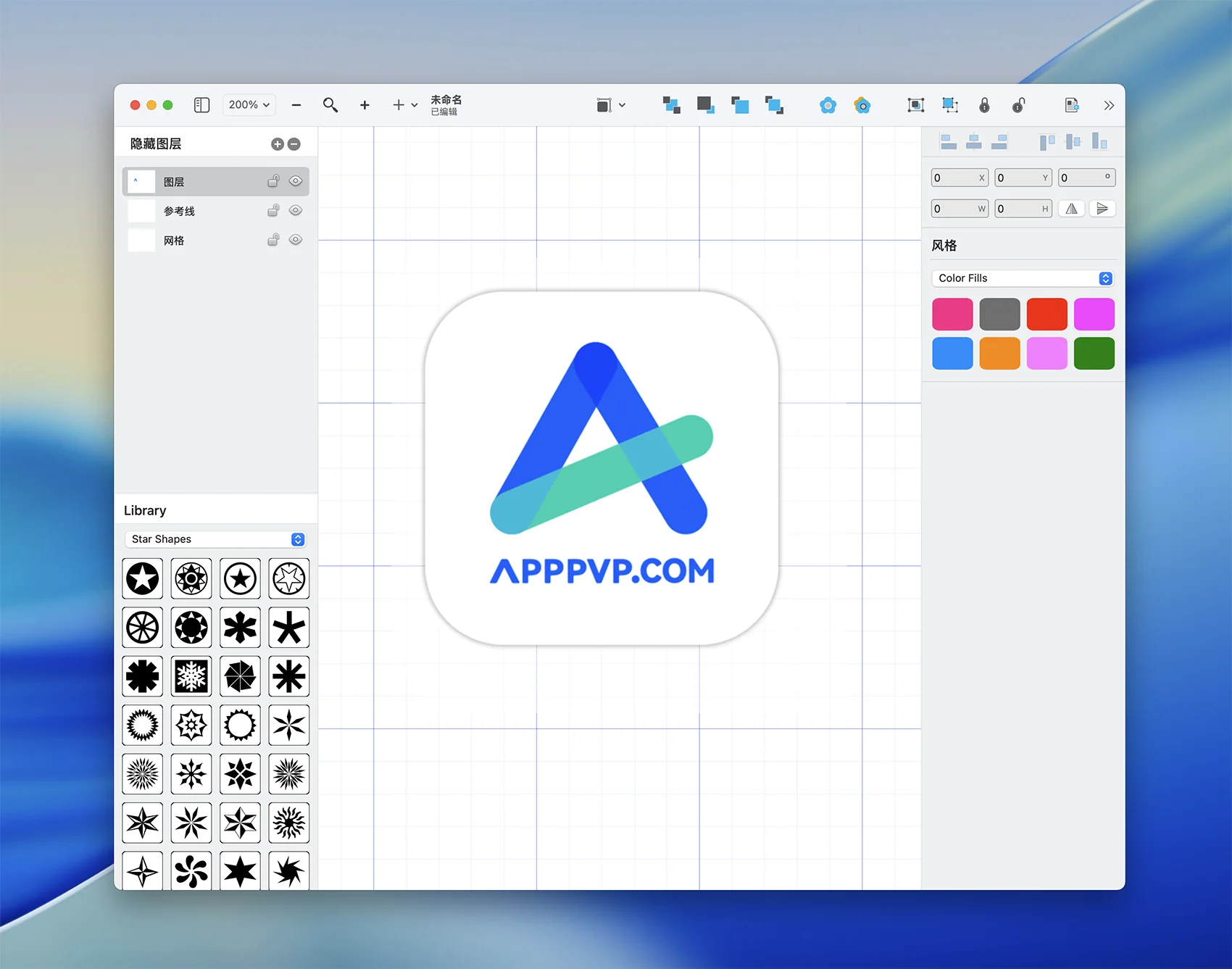This screenshot has height=969, width=1232.
Task: Select the 网格 layer row
Action: click(216, 240)
